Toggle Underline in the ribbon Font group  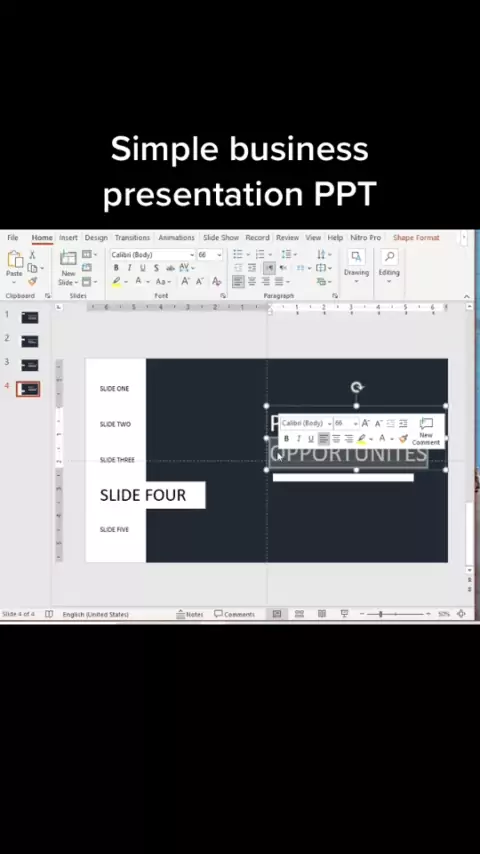point(143,268)
